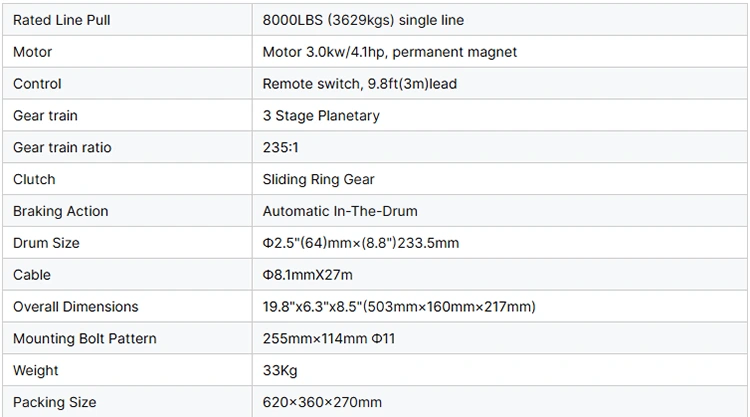Click the Overall Dimensions value text

(x=399, y=307)
